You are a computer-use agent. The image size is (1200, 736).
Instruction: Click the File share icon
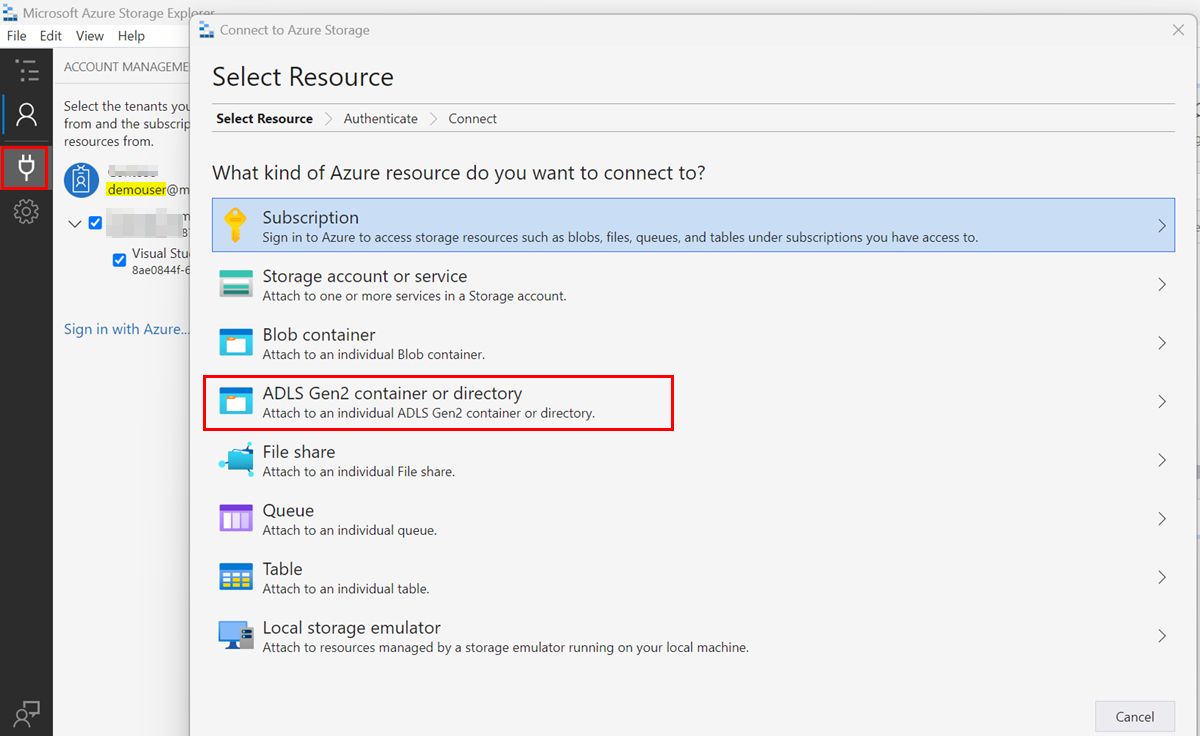point(236,460)
